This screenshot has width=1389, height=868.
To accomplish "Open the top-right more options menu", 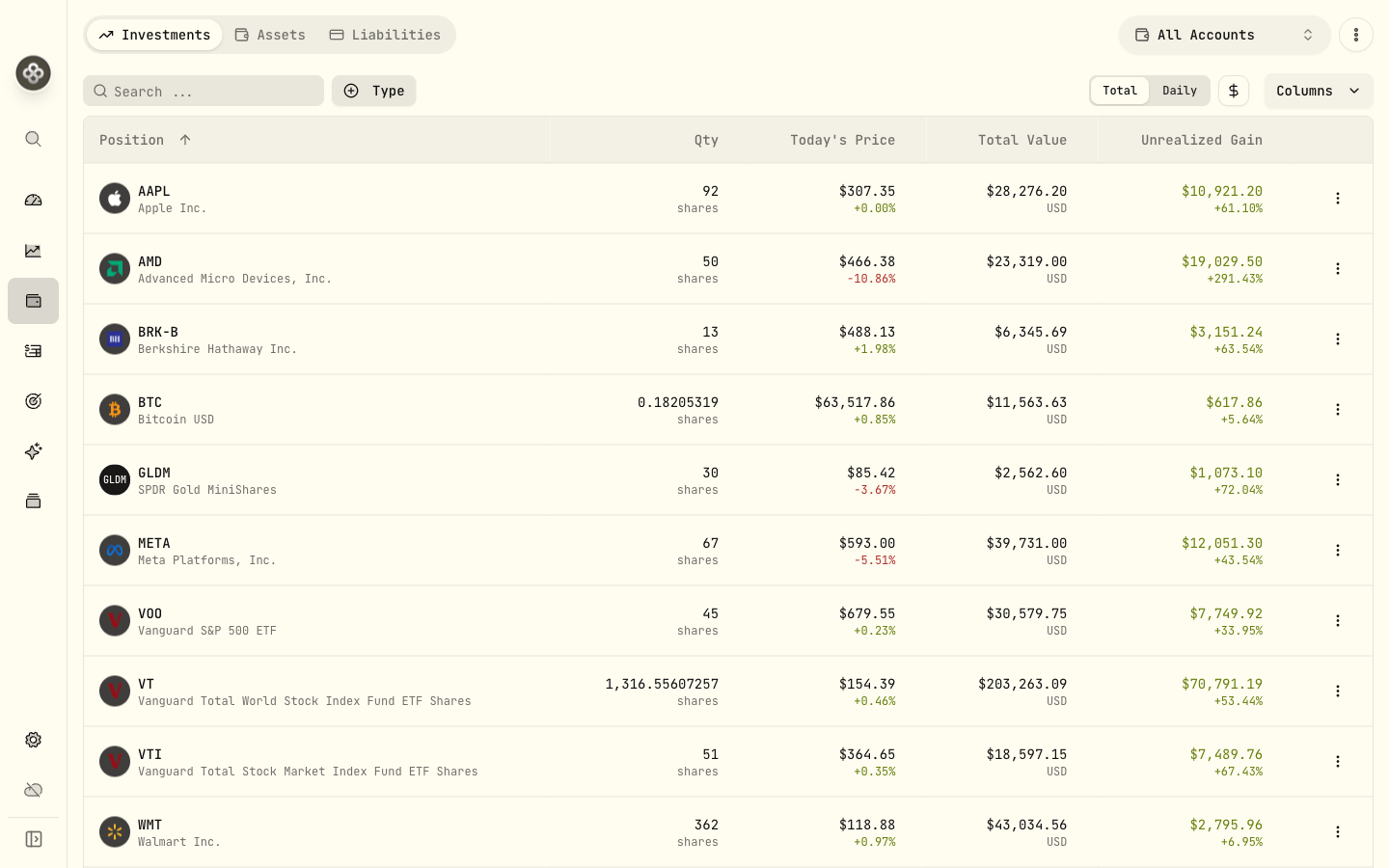I will point(1355,35).
